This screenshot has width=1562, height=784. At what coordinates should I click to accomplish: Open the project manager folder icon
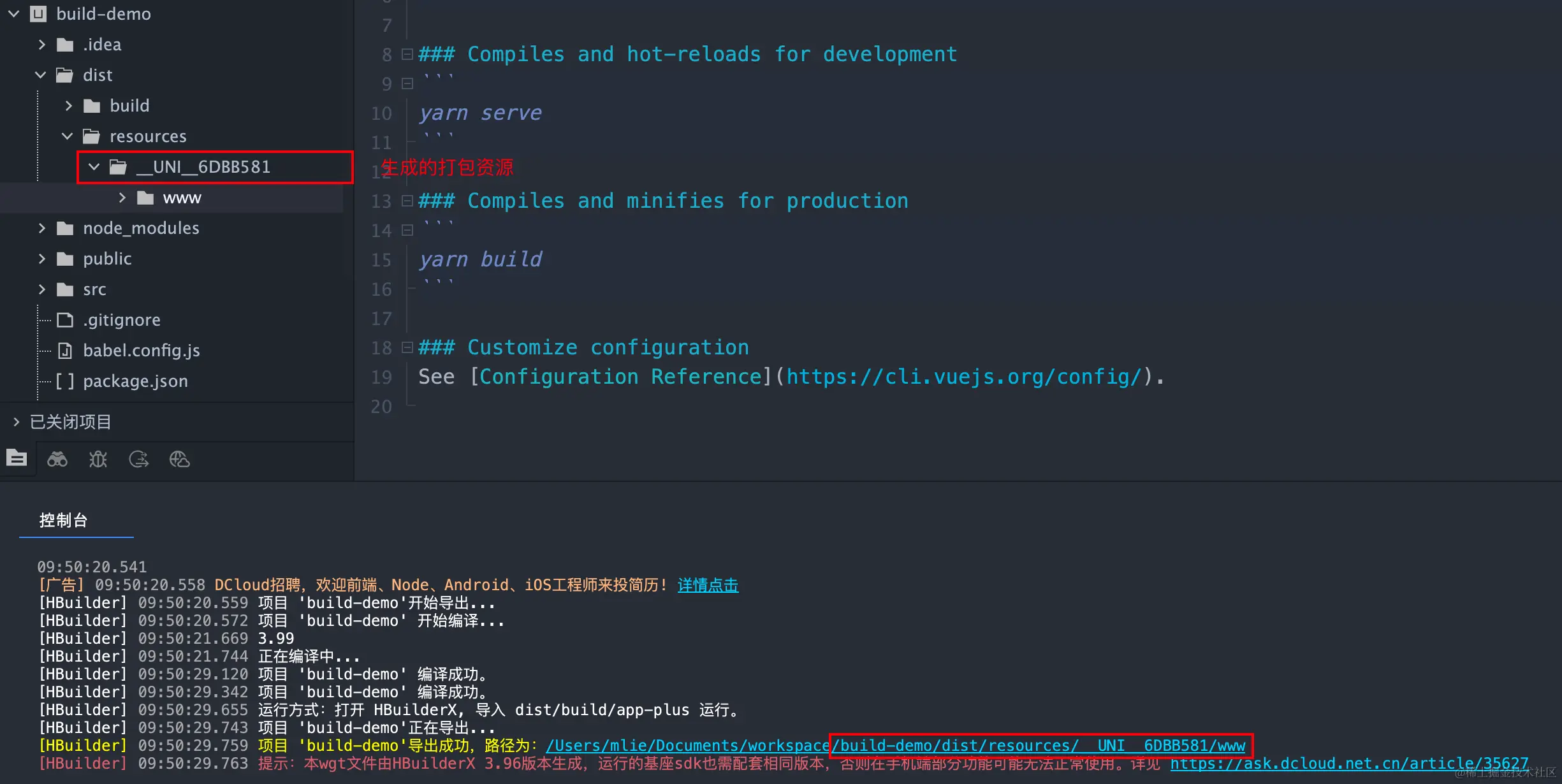[17, 458]
